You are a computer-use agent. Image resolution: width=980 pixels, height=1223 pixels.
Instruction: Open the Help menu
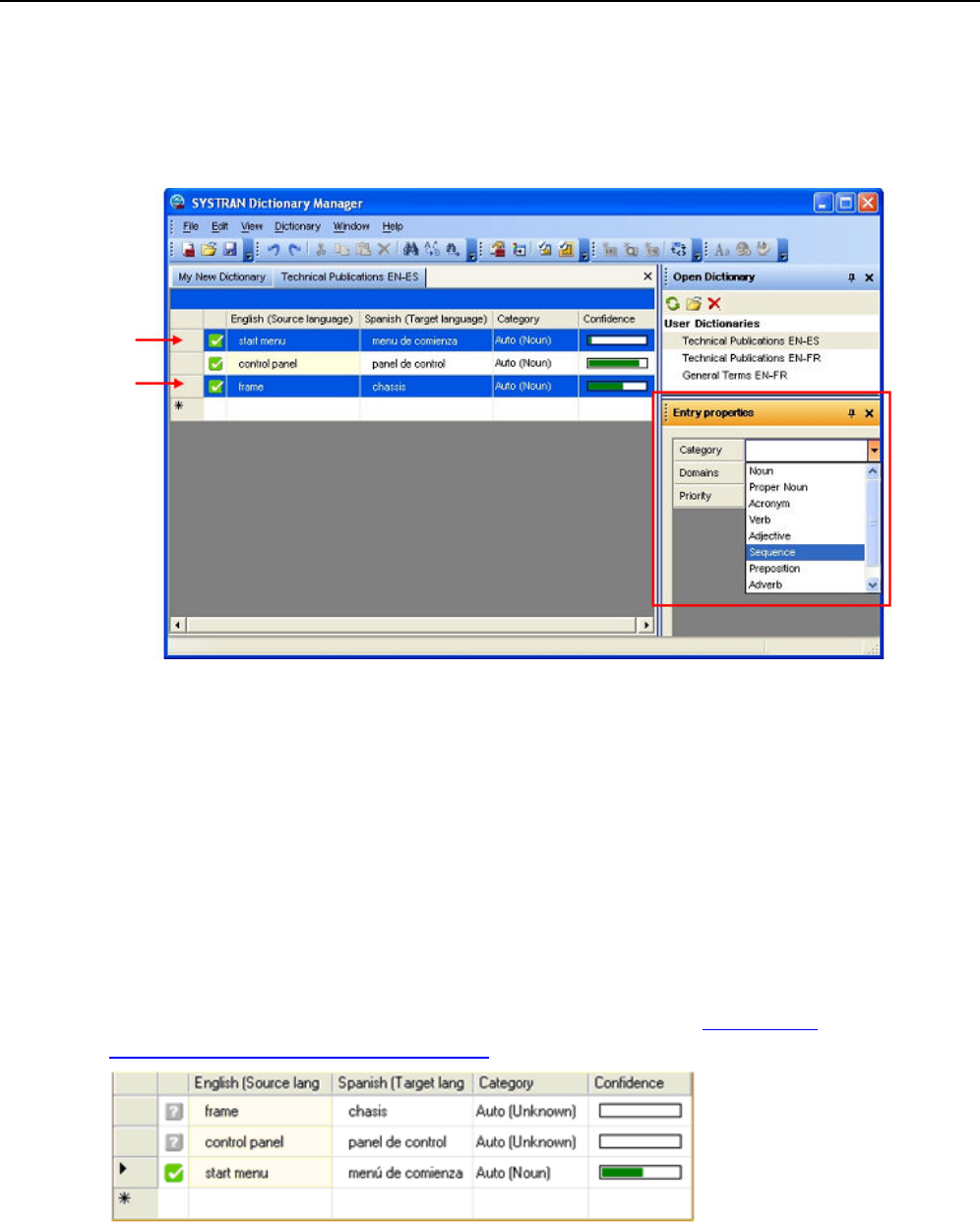pyautogui.click(x=393, y=226)
